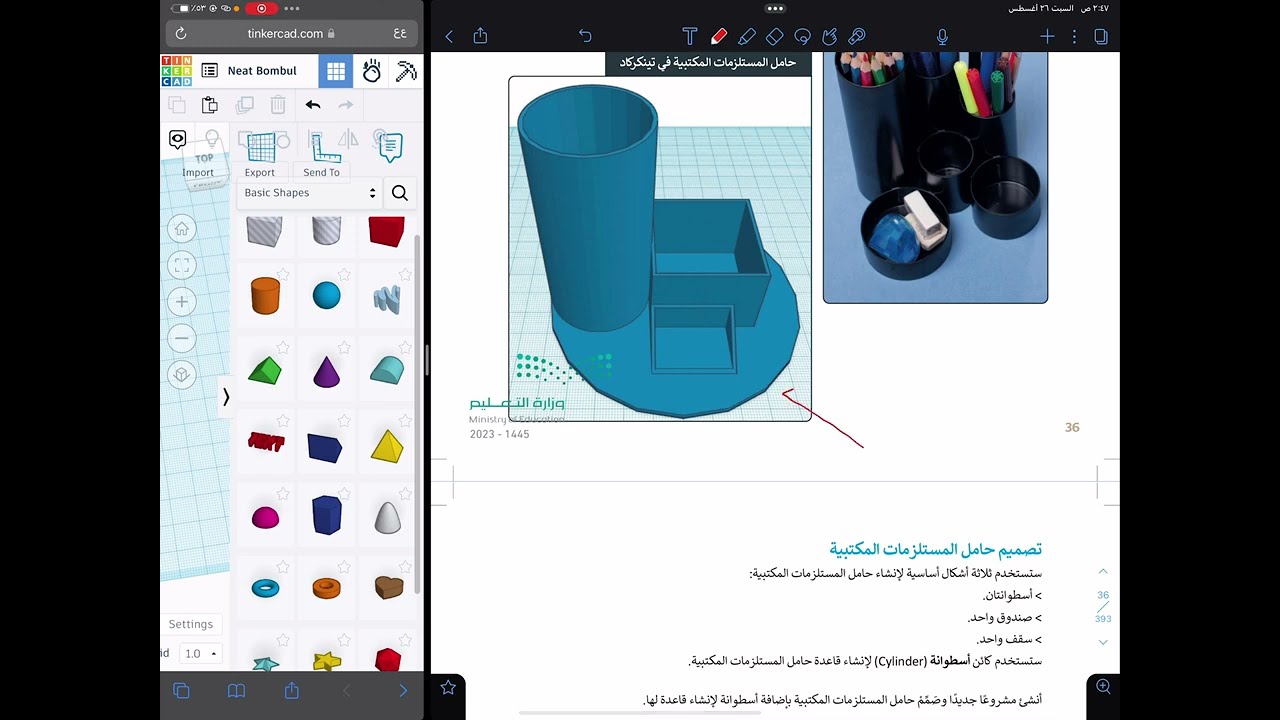Favorite the Torus shape star
The image size is (1280, 720).
click(x=283, y=568)
